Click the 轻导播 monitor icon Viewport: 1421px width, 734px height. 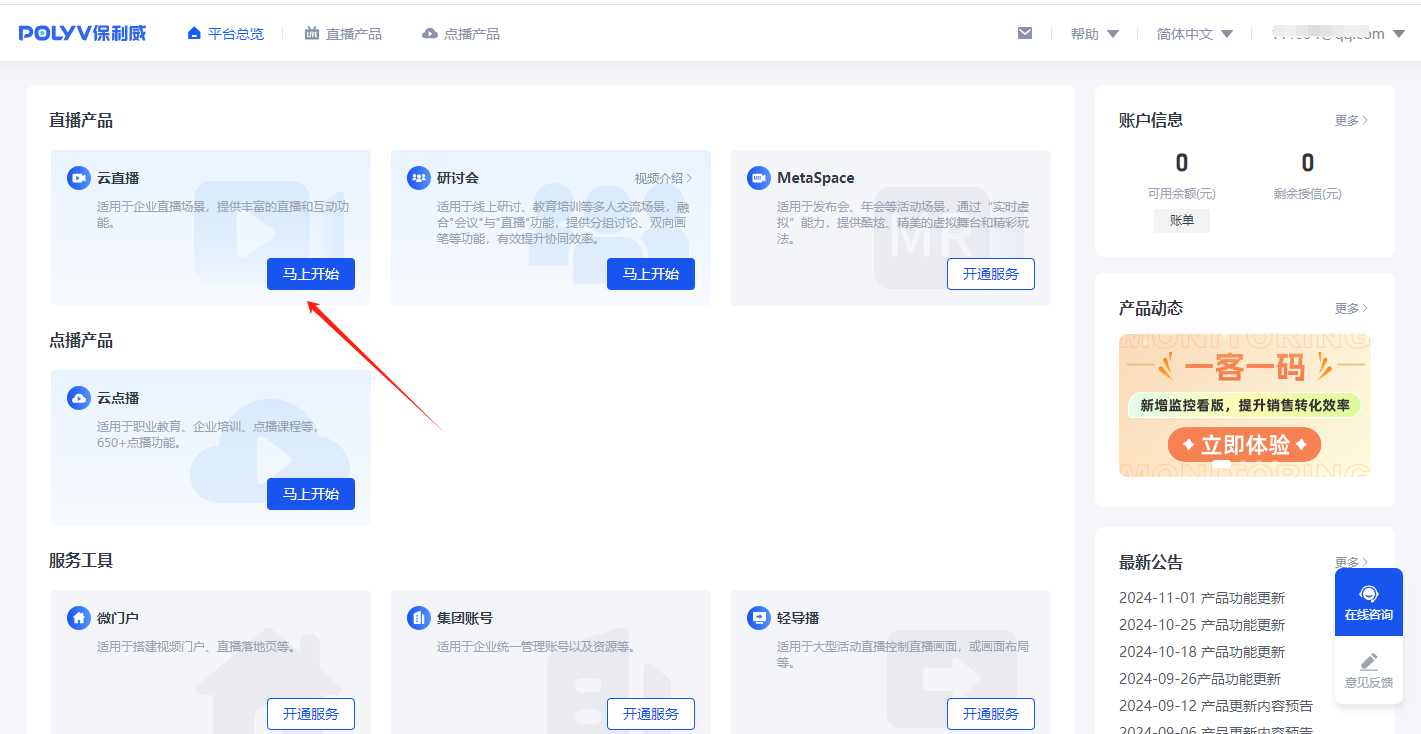click(x=758, y=618)
